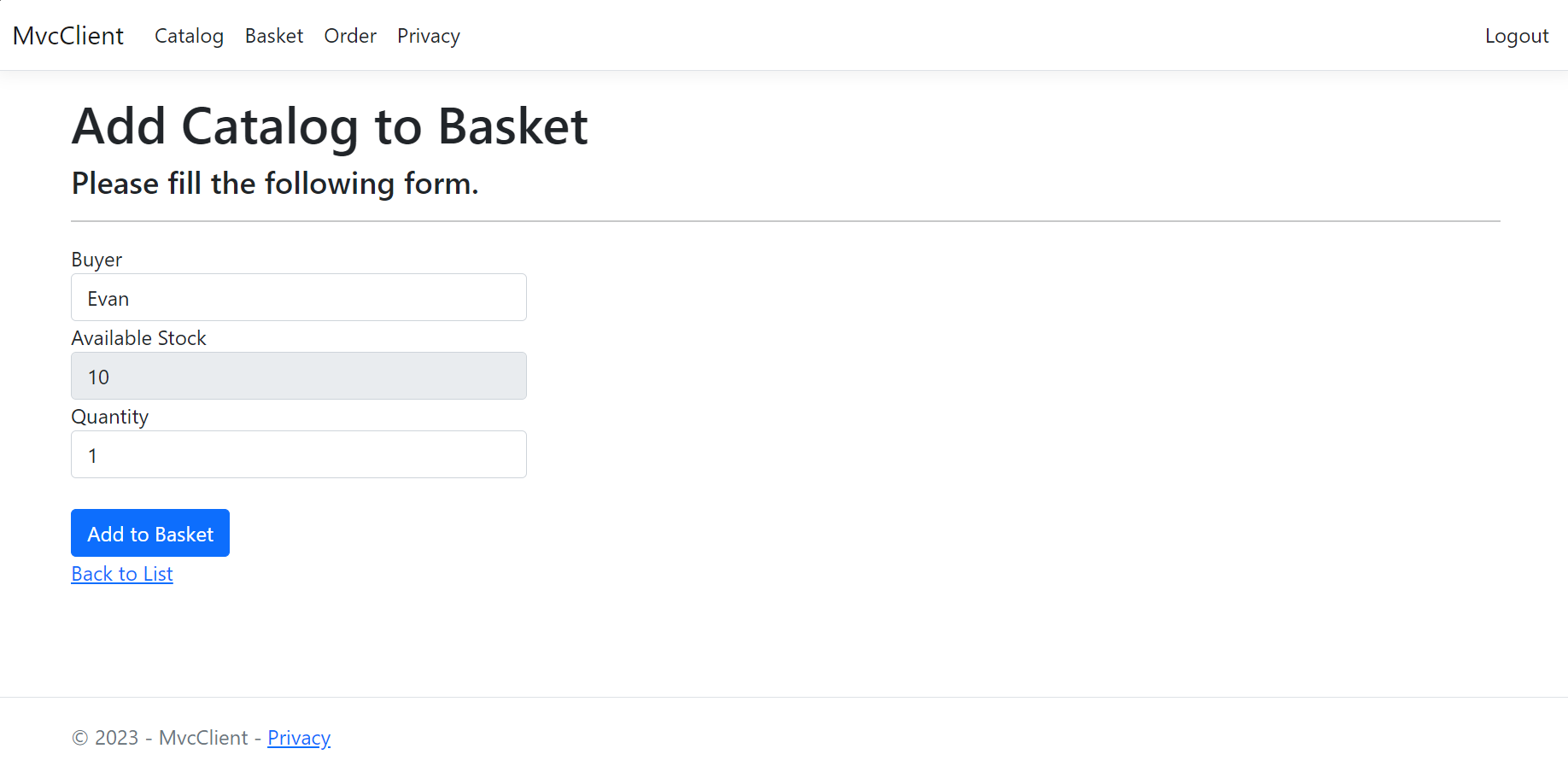
Task: Open Privacy in the top navigation
Action: pos(429,36)
